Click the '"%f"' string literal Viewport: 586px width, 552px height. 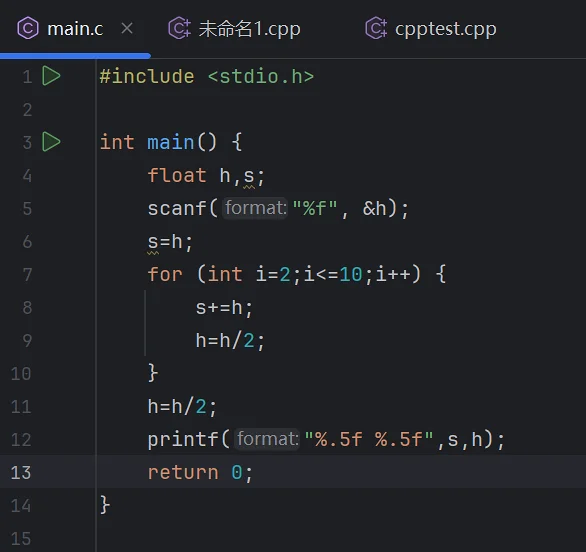pyautogui.click(x=315, y=208)
